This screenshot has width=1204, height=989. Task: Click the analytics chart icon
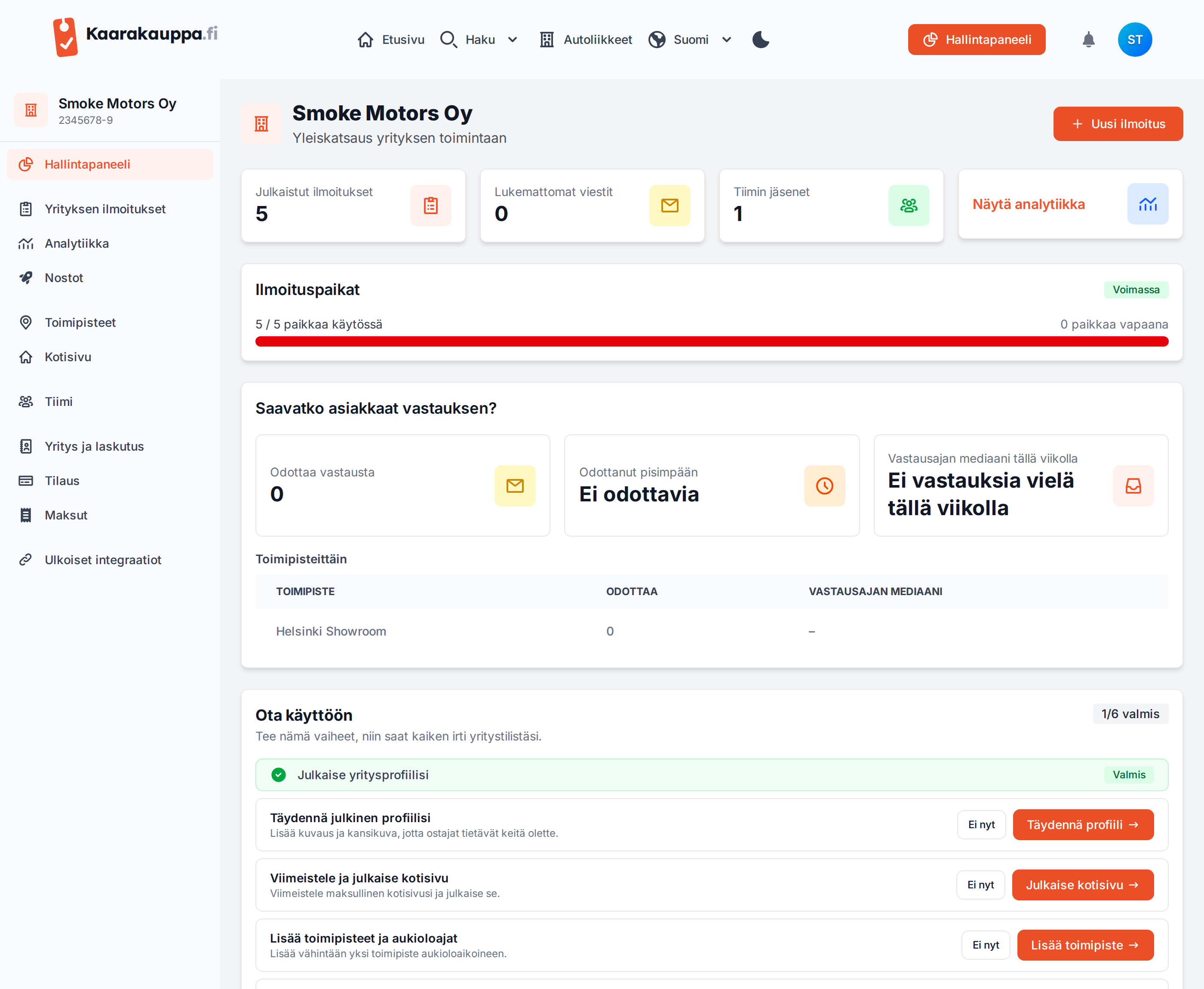[x=1148, y=204]
